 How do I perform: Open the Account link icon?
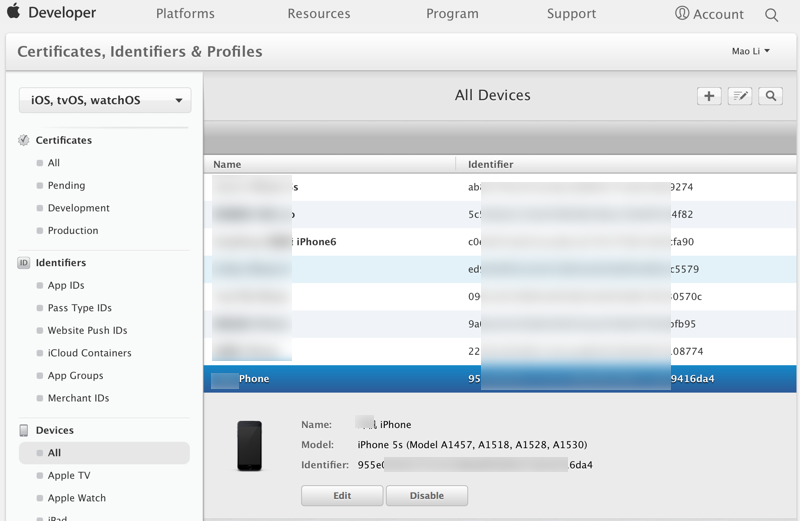click(682, 13)
